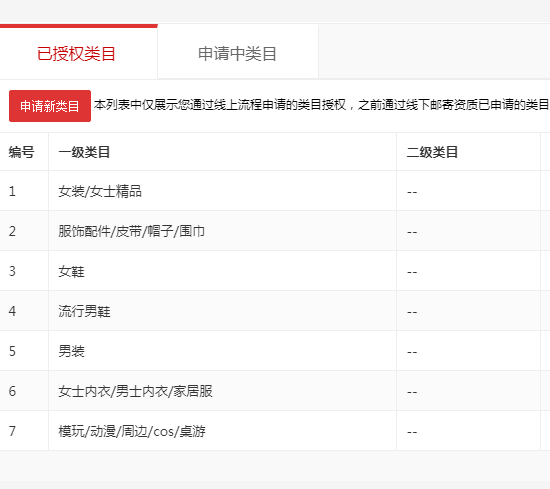Screen dimensions: 550x489
Task: Click the red 申请新类目 button
Action: 50,106
